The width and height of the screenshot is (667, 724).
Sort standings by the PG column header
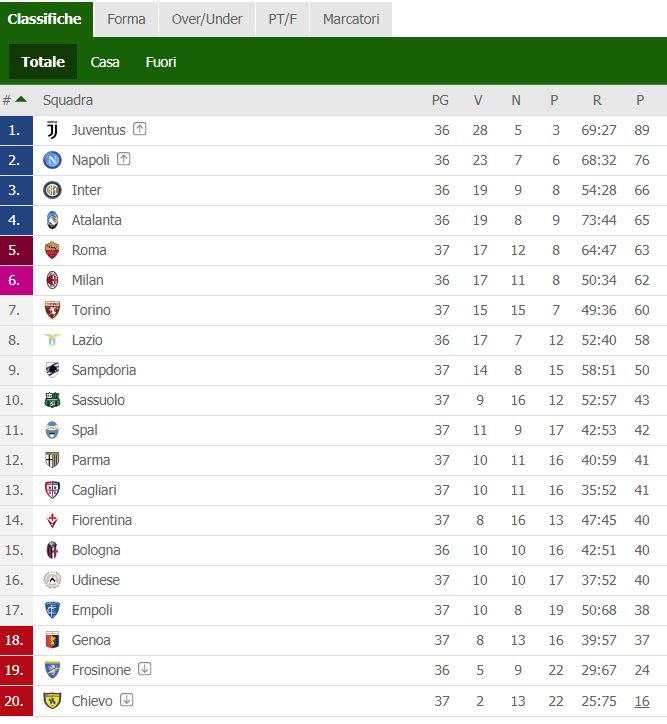tap(440, 100)
